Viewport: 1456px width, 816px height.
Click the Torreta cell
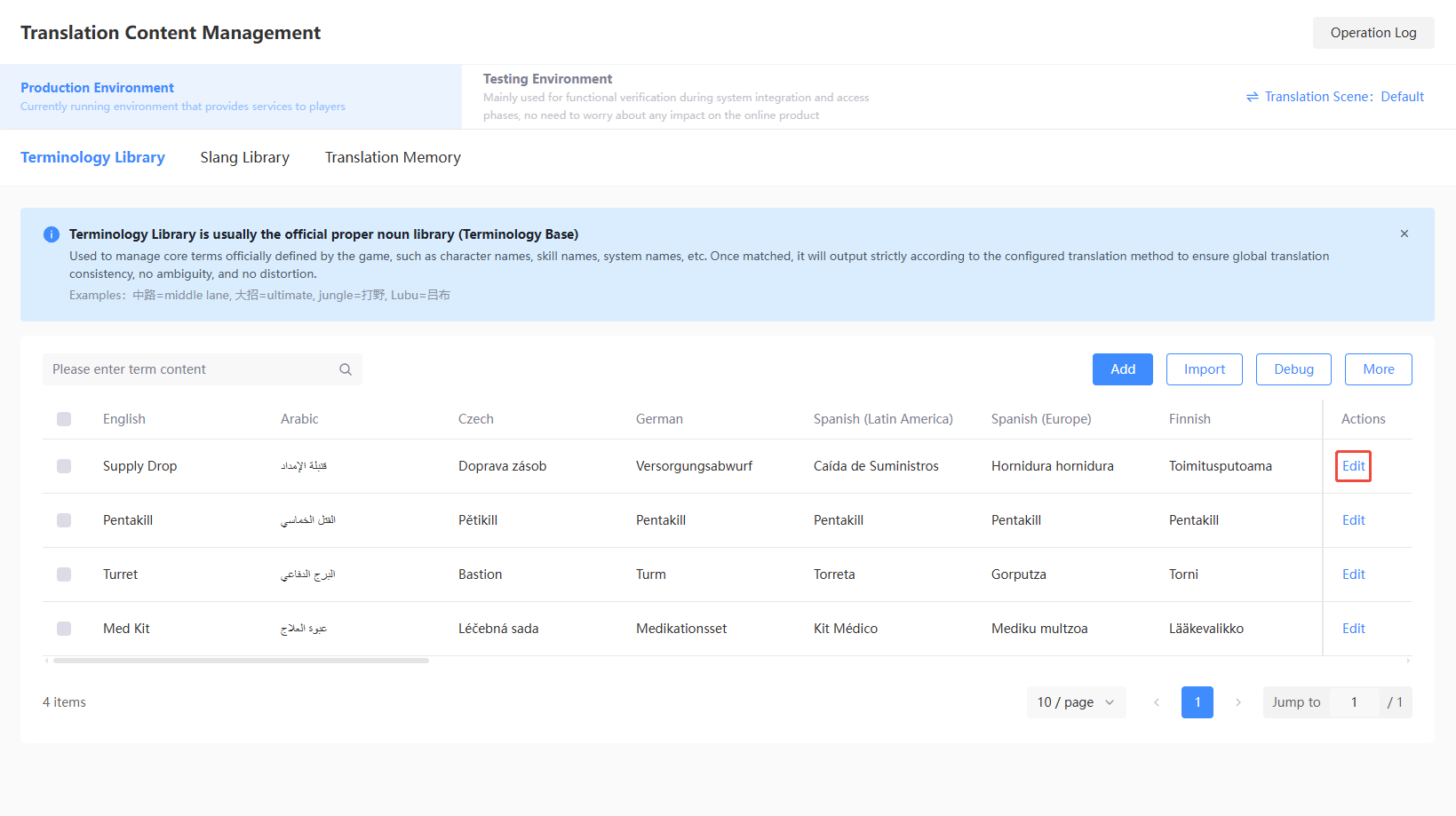click(x=834, y=574)
